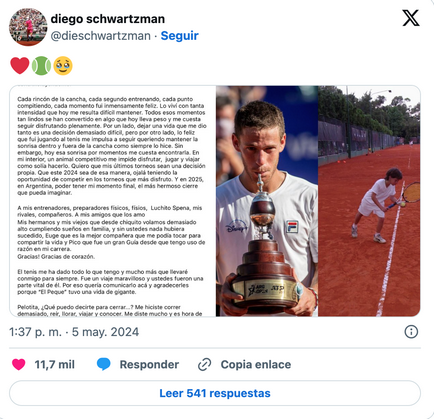The width and height of the screenshot is (434, 419).
Task: Open the trophy kiss photo
Action: [x=267, y=201]
